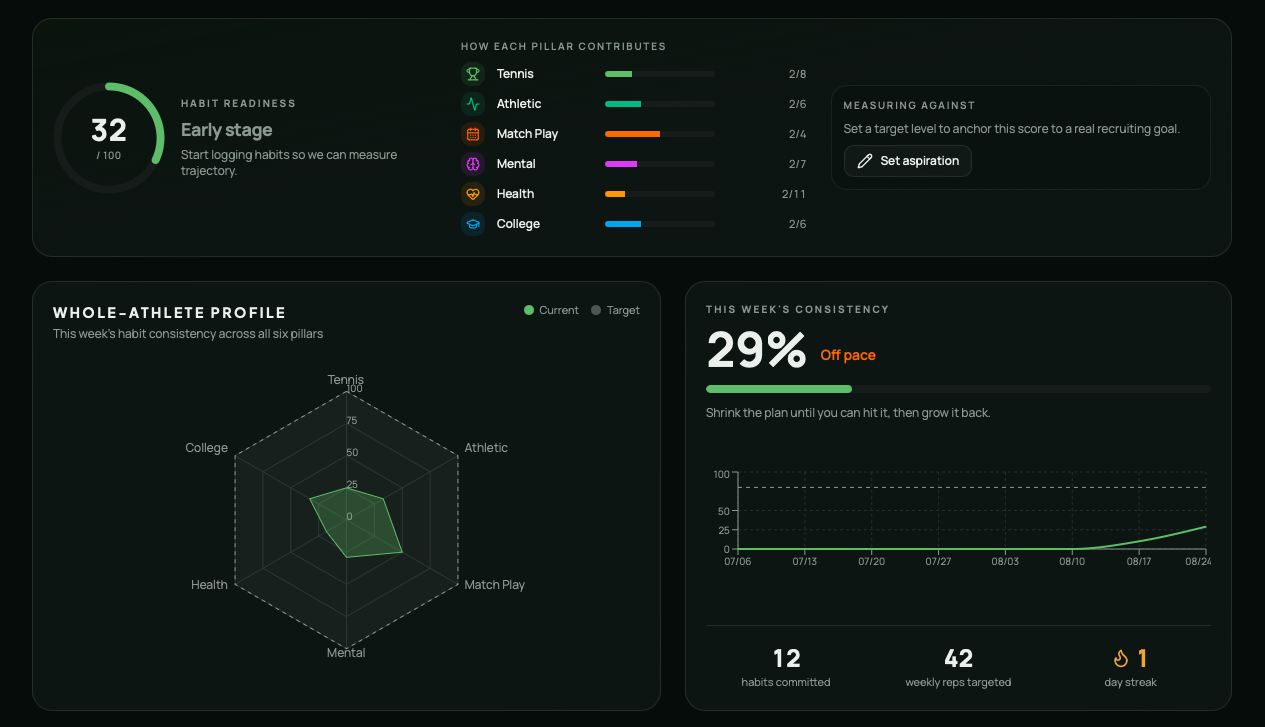Image resolution: width=1265 pixels, height=727 pixels.
Task: Click the 29% consistency figure
Action: click(x=756, y=351)
